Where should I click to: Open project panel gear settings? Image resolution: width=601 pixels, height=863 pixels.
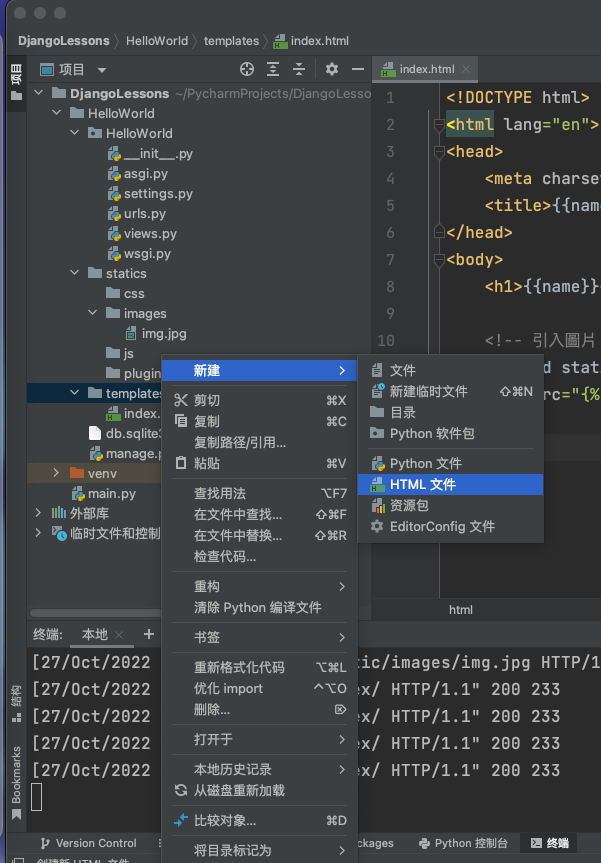[332, 69]
